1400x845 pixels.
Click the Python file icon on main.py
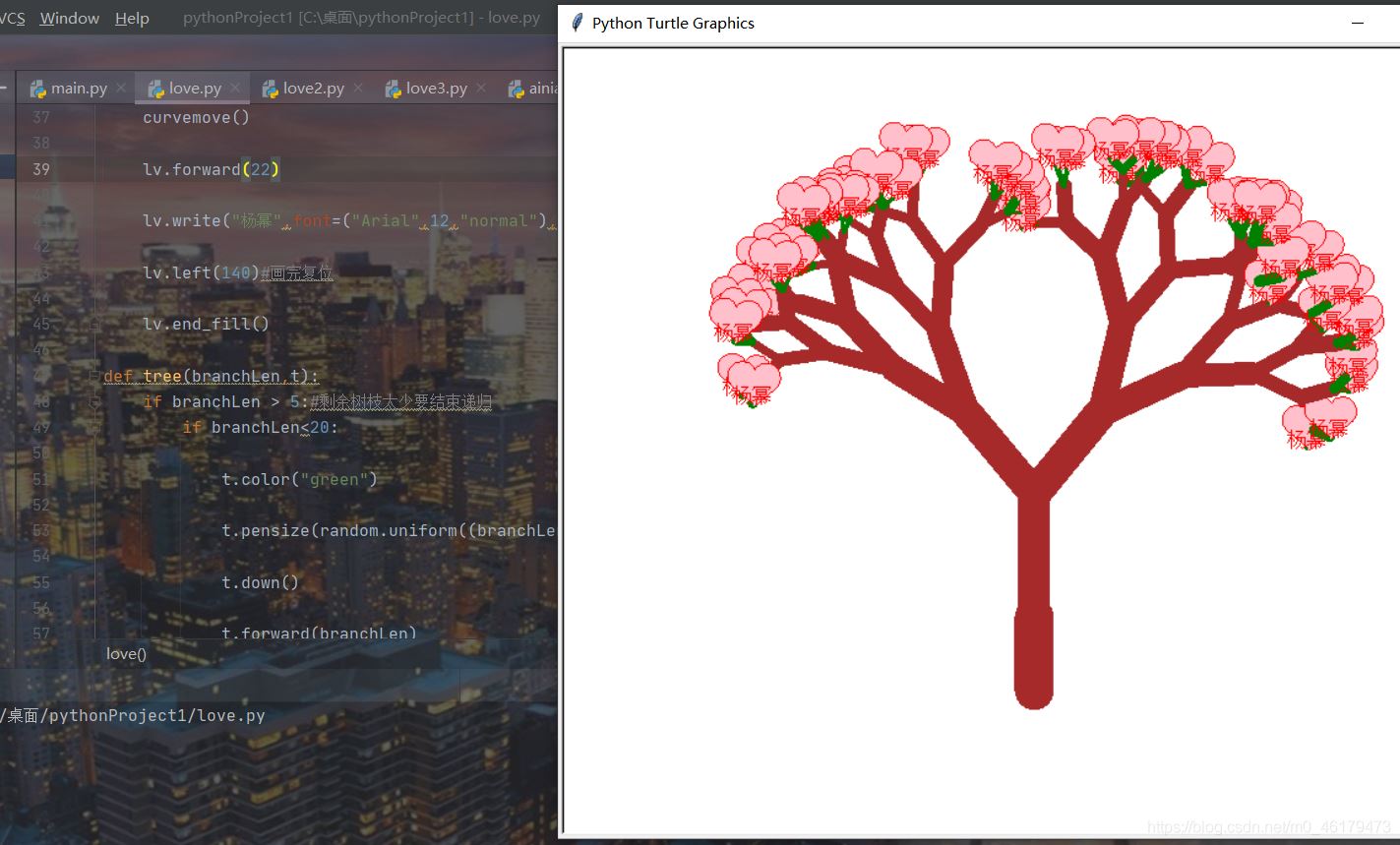click(38, 89)
